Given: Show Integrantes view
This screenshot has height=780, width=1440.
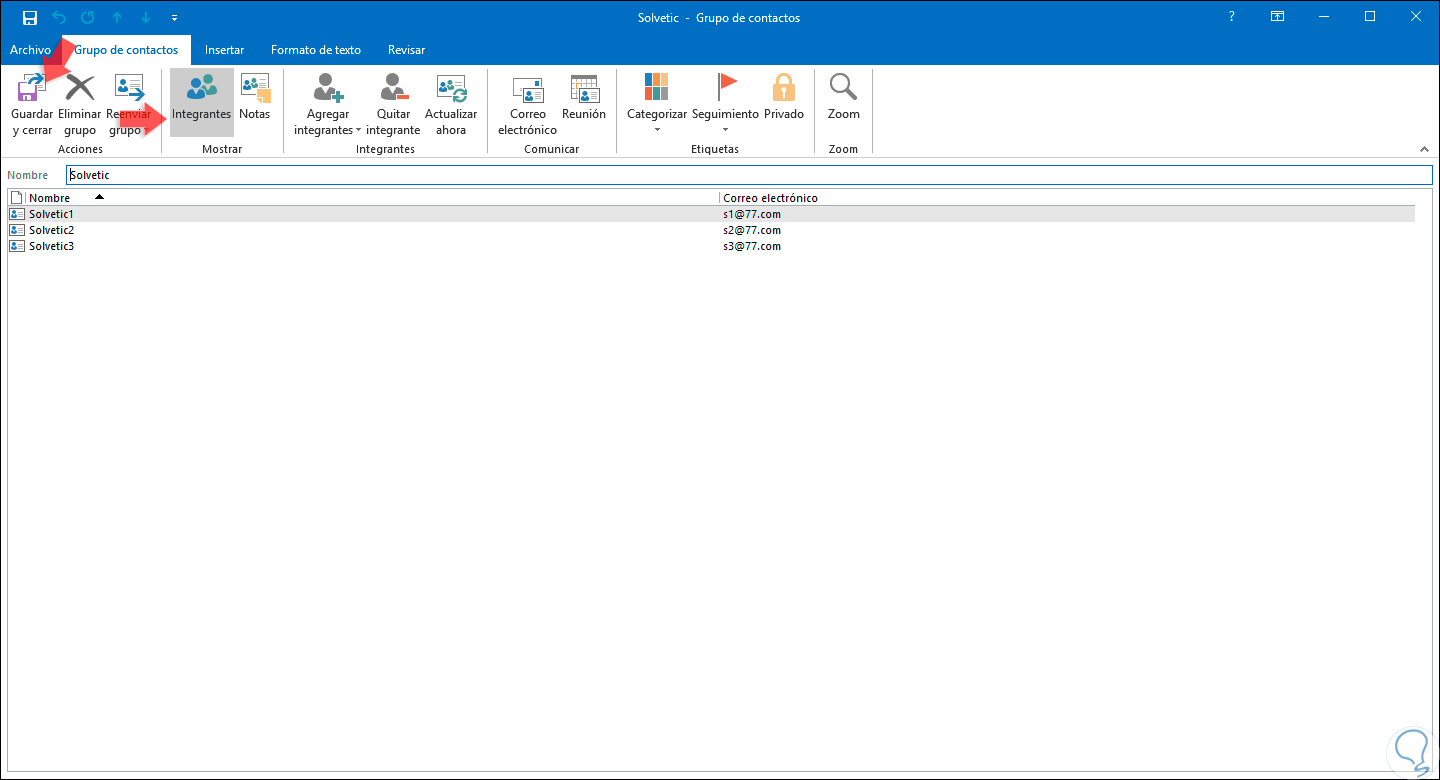Looking at the screenshot, I should pos(201,104).
